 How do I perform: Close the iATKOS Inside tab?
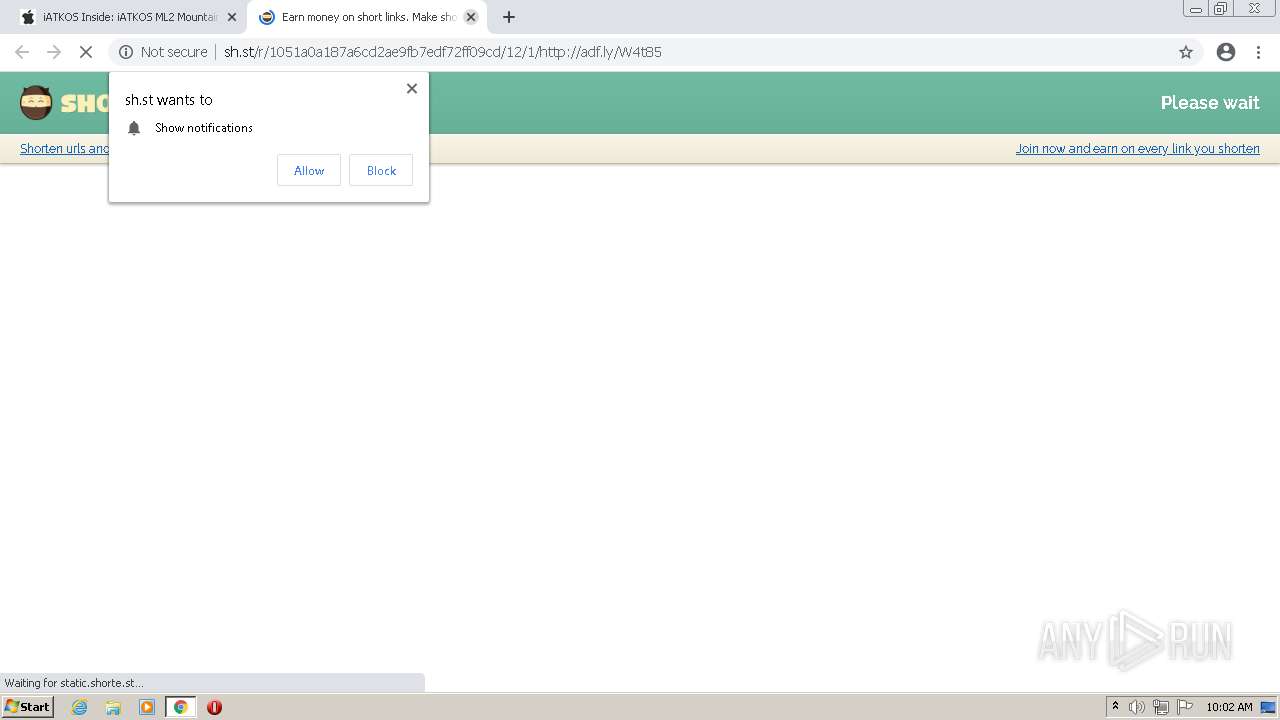pyautogui.click(x=231, y=17)
